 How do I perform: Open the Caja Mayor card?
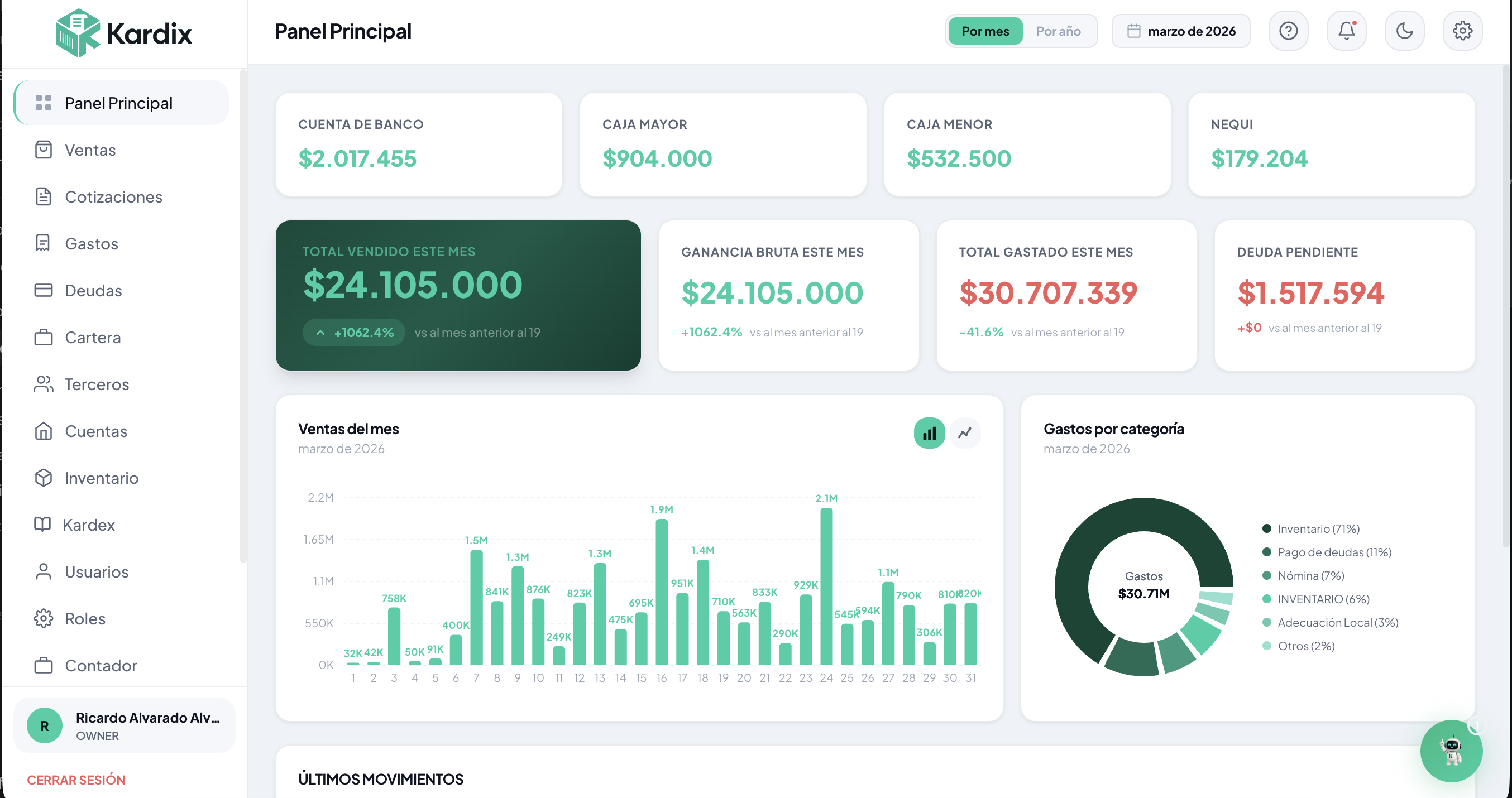(722, 144)
